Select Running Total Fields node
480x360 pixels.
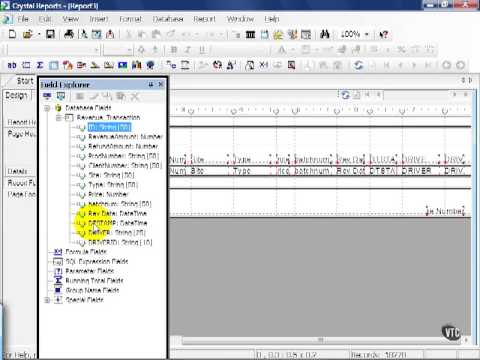94,281
